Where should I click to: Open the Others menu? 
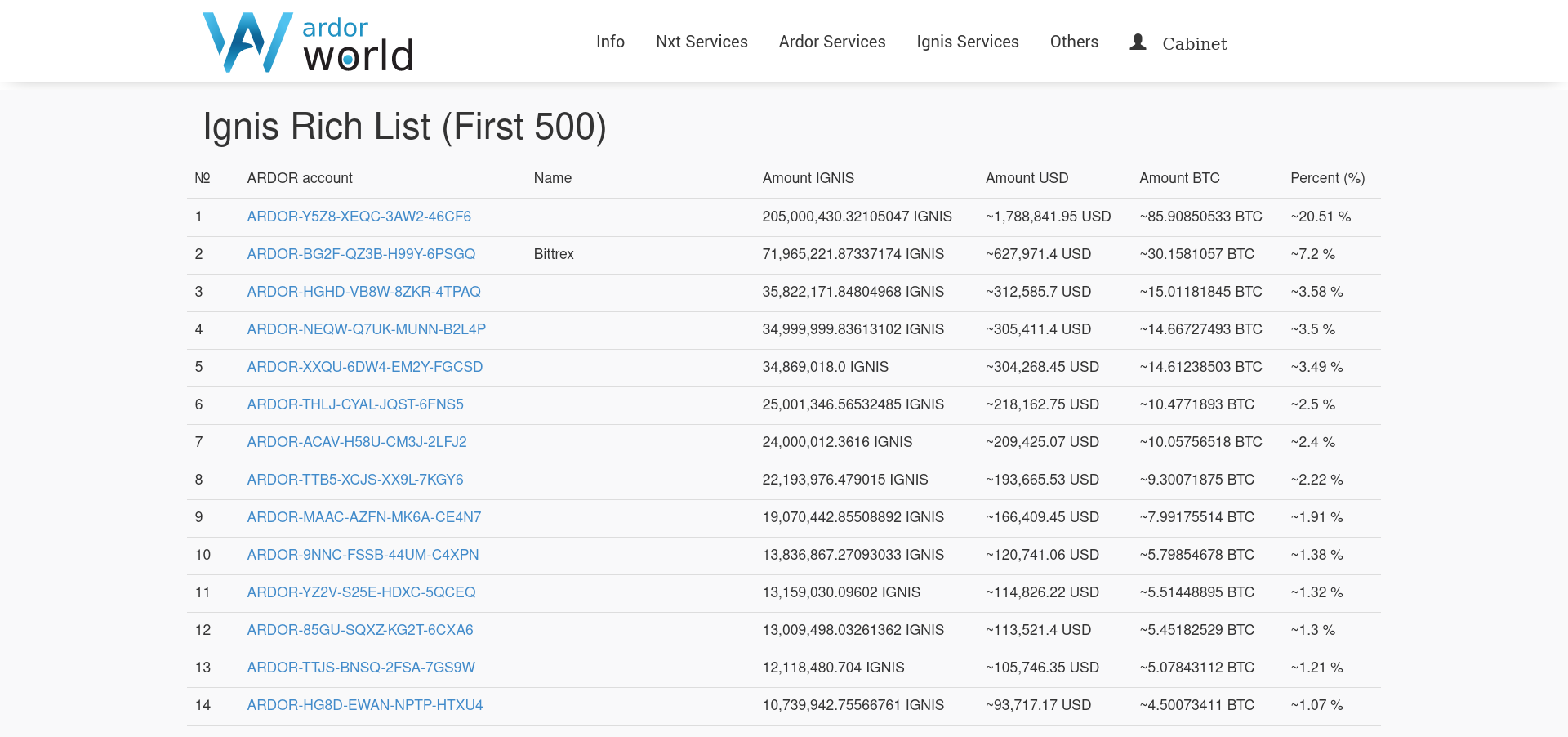coord(1074,42)
